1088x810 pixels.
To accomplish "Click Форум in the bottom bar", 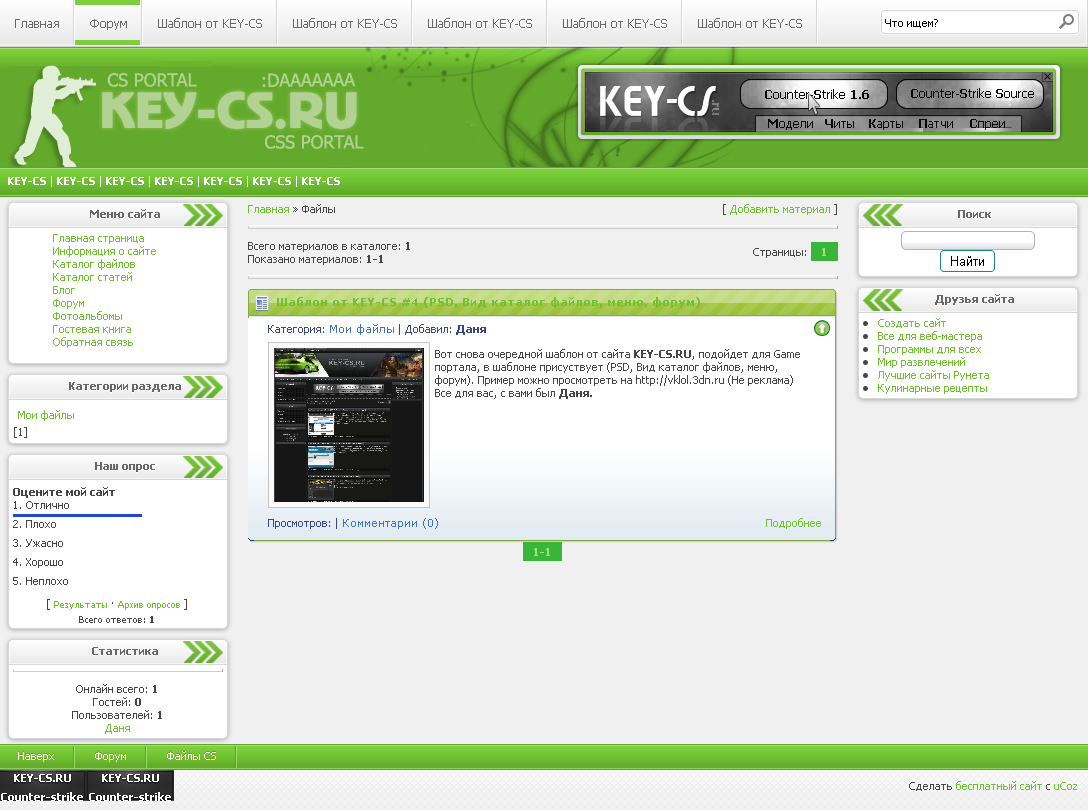I will [x=110, y=756].
